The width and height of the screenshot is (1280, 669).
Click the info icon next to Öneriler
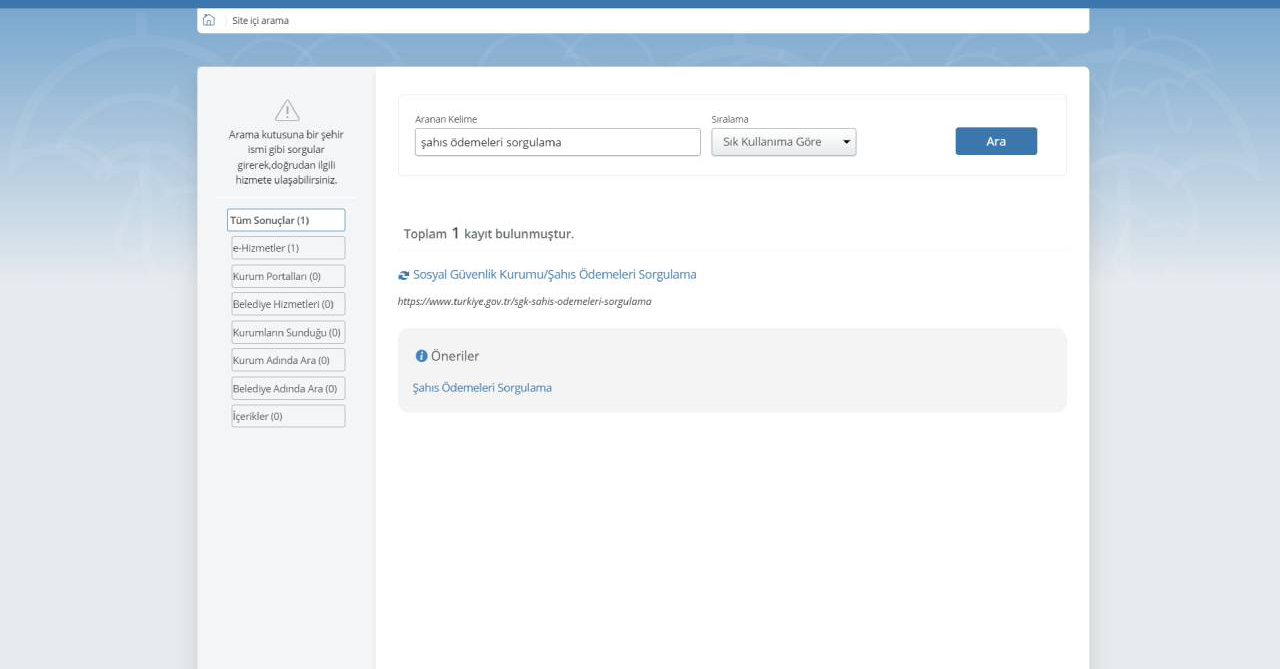pos(421,356)
